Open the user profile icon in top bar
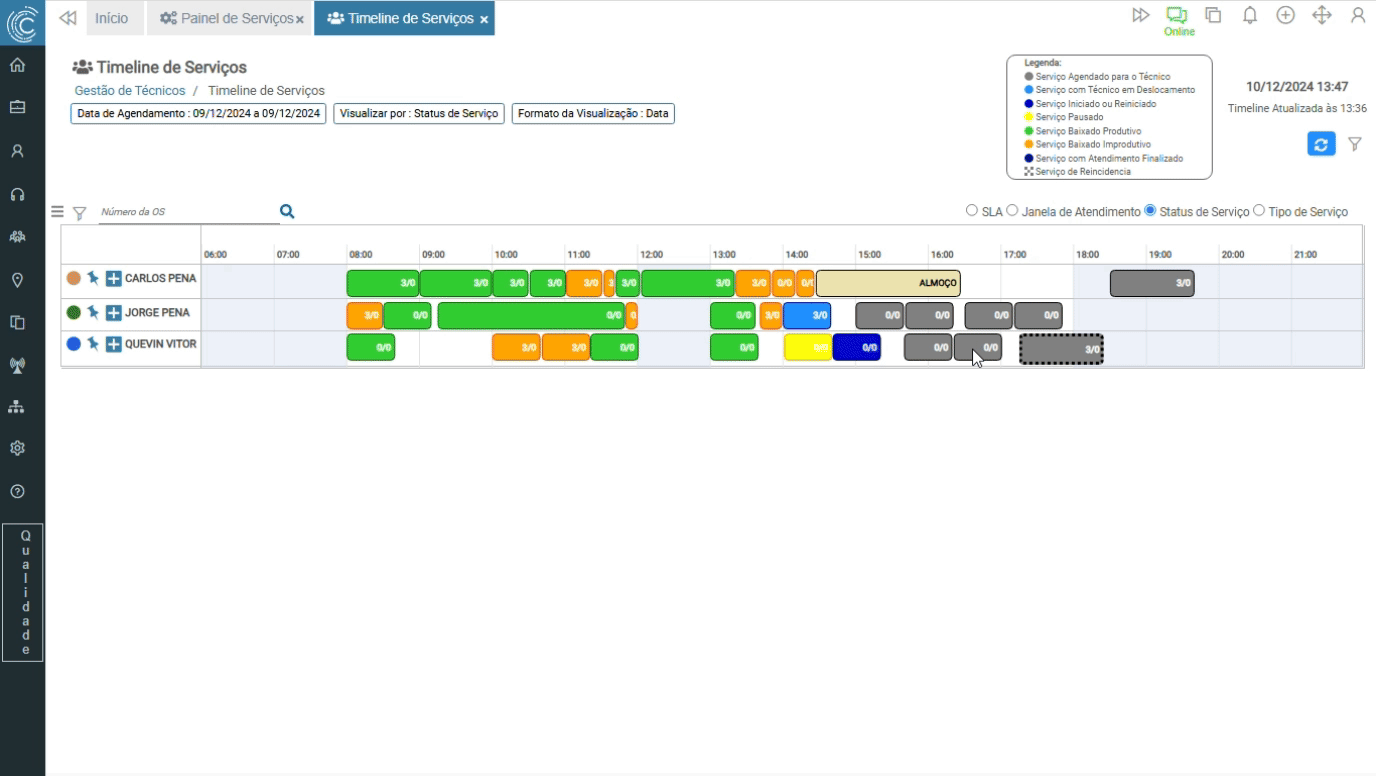 1357,15
